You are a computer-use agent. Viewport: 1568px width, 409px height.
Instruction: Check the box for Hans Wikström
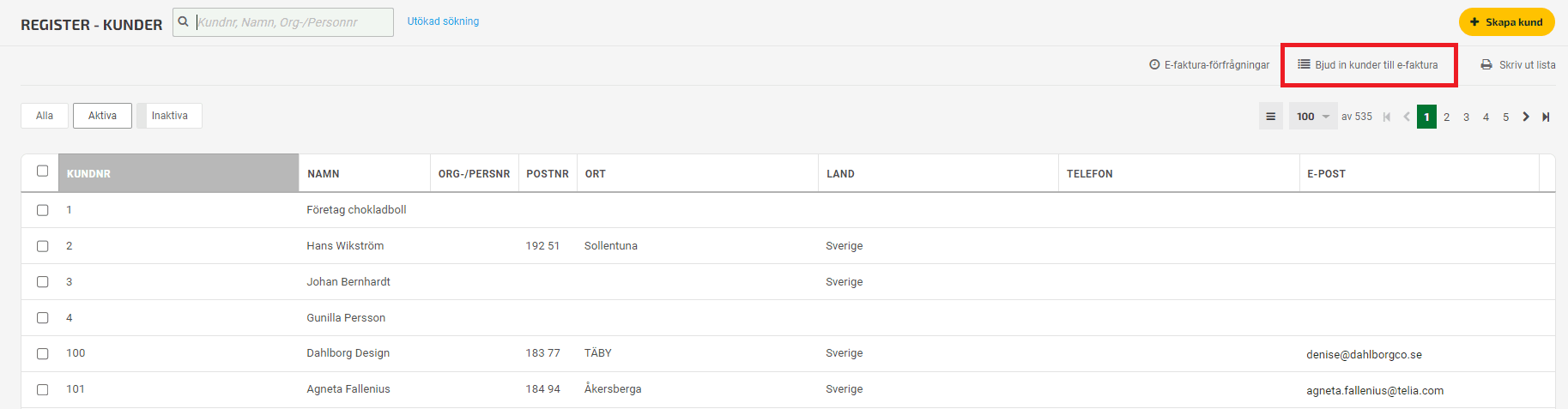tap(42, 246)
